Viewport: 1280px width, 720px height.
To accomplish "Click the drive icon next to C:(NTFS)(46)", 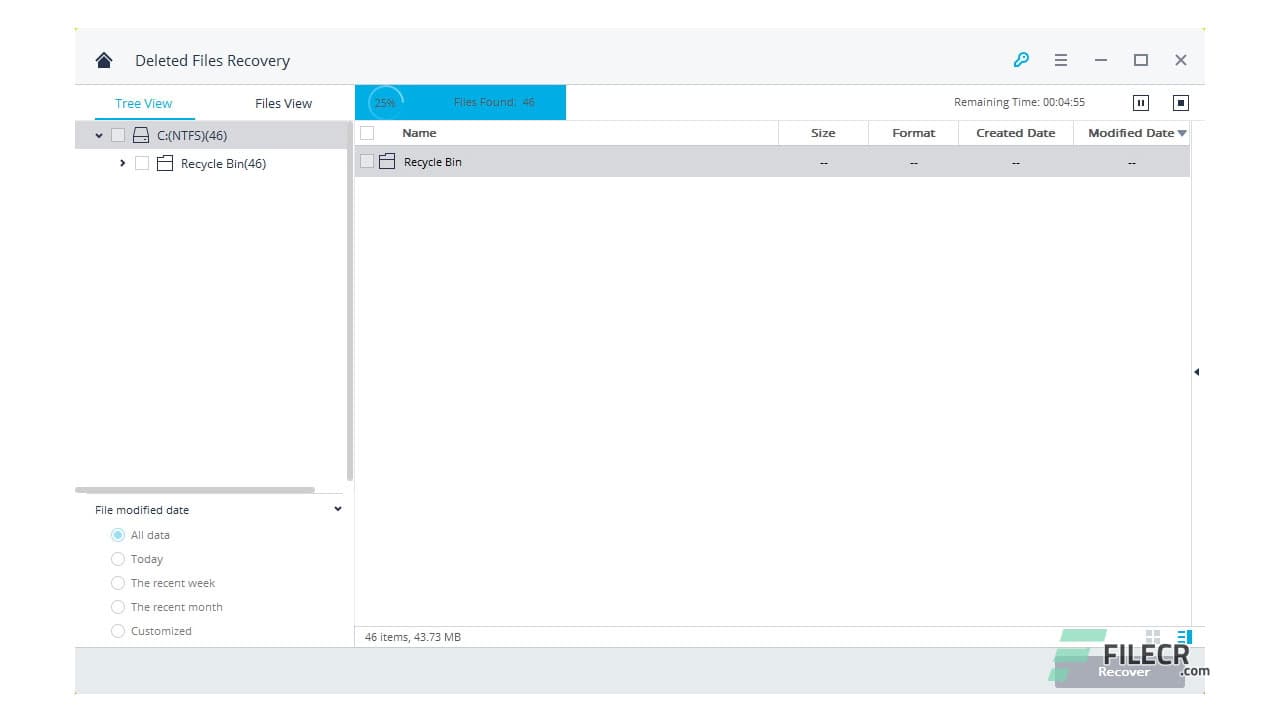I will (140, 135).
